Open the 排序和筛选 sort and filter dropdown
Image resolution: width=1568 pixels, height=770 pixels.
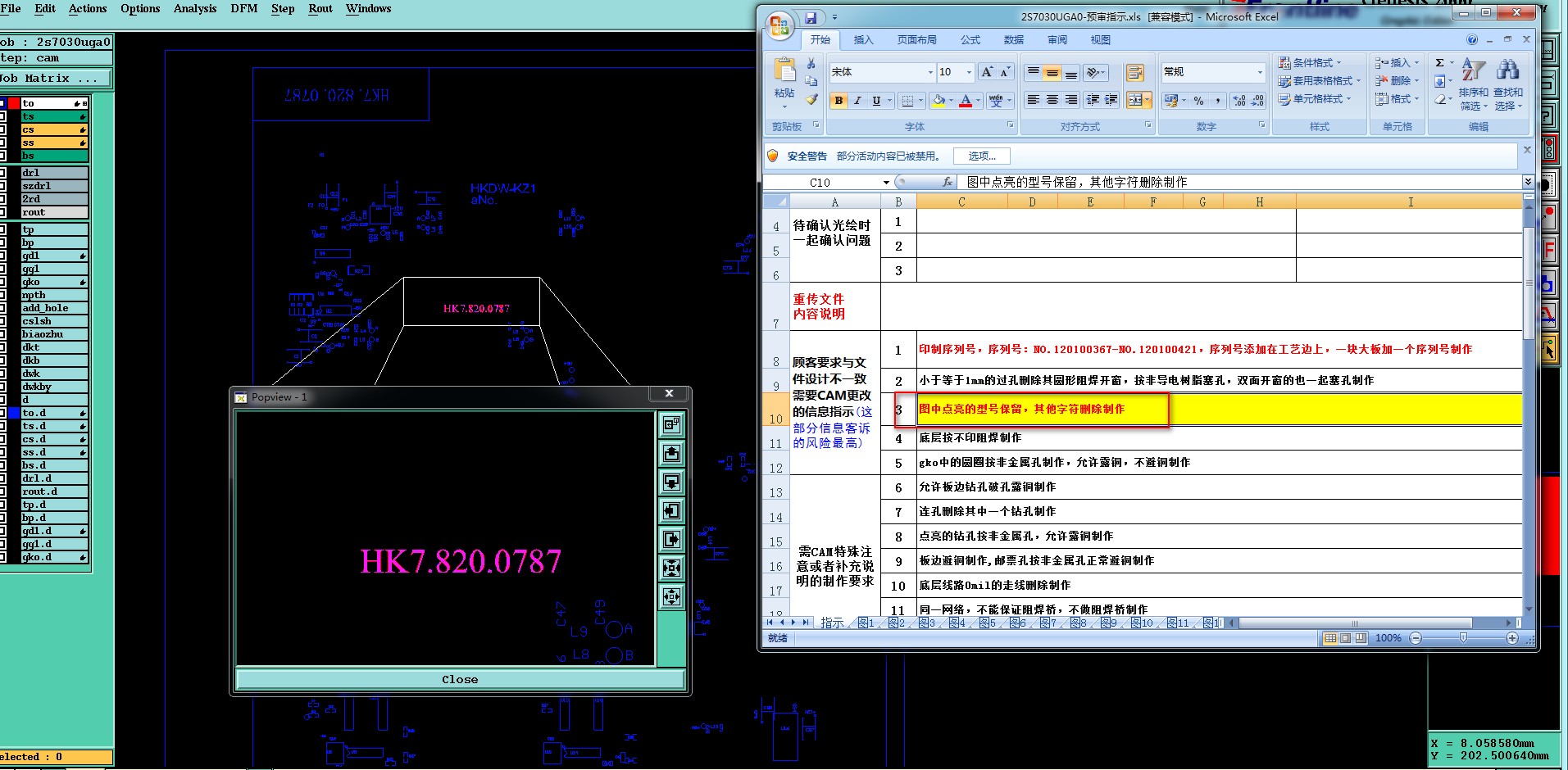[1473, 85]
